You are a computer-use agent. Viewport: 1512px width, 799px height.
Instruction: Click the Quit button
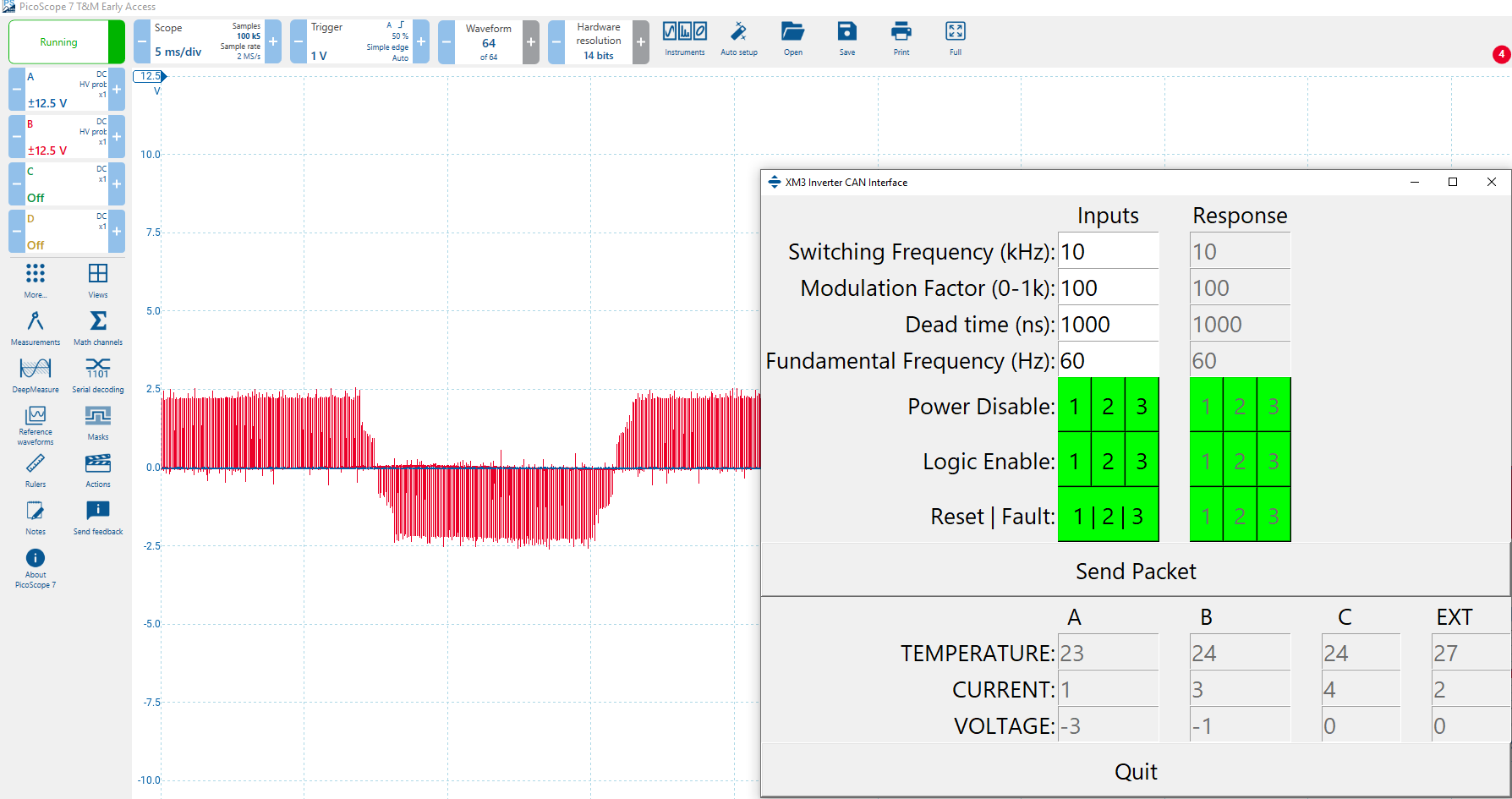1136,771
